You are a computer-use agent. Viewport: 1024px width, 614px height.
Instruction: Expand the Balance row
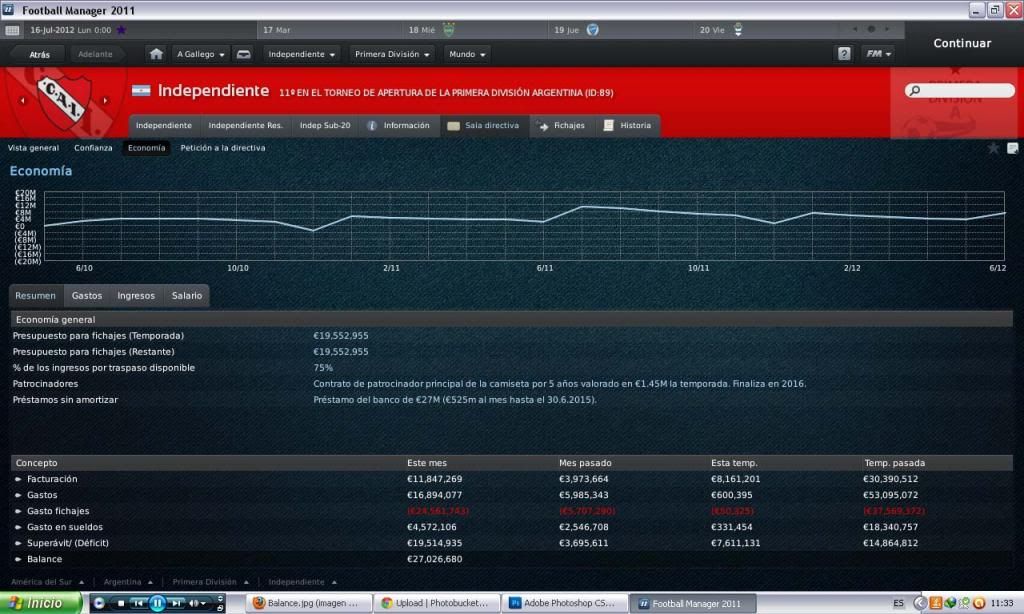pyautogui.click(x=18, y=559)
